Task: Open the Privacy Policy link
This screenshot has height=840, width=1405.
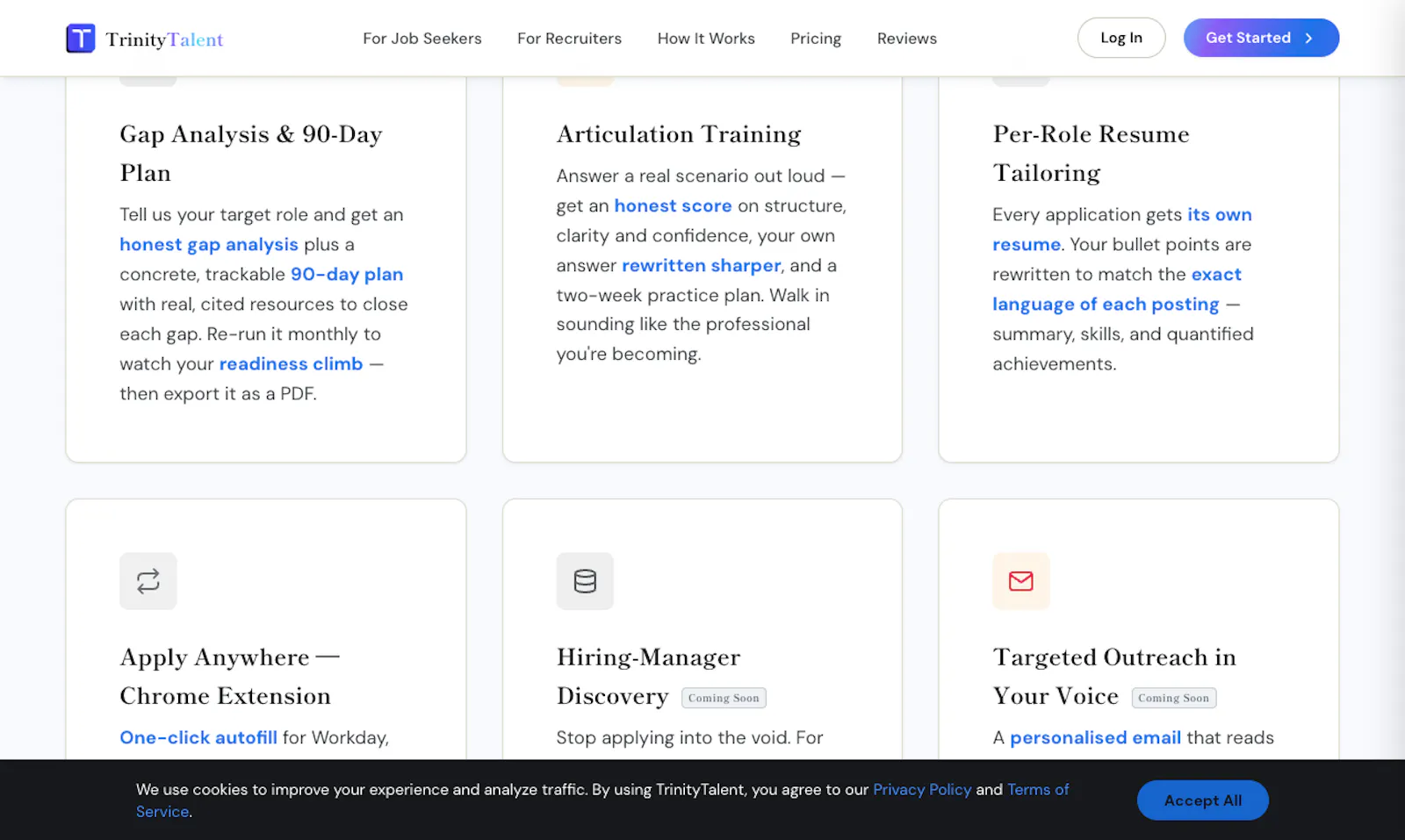Action: click(x=922, y=789)
